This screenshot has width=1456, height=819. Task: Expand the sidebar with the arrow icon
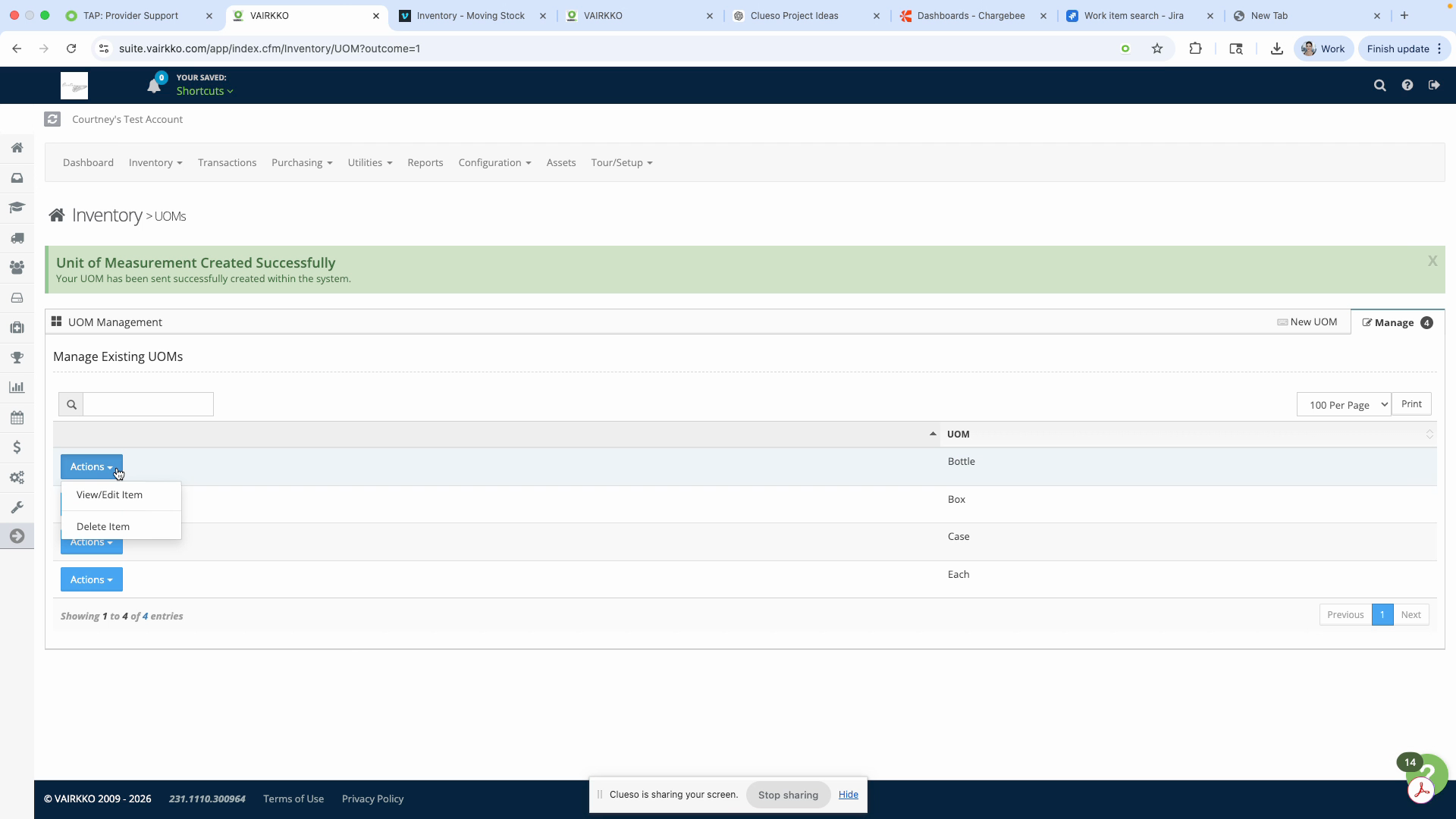(x=17, y=536)
